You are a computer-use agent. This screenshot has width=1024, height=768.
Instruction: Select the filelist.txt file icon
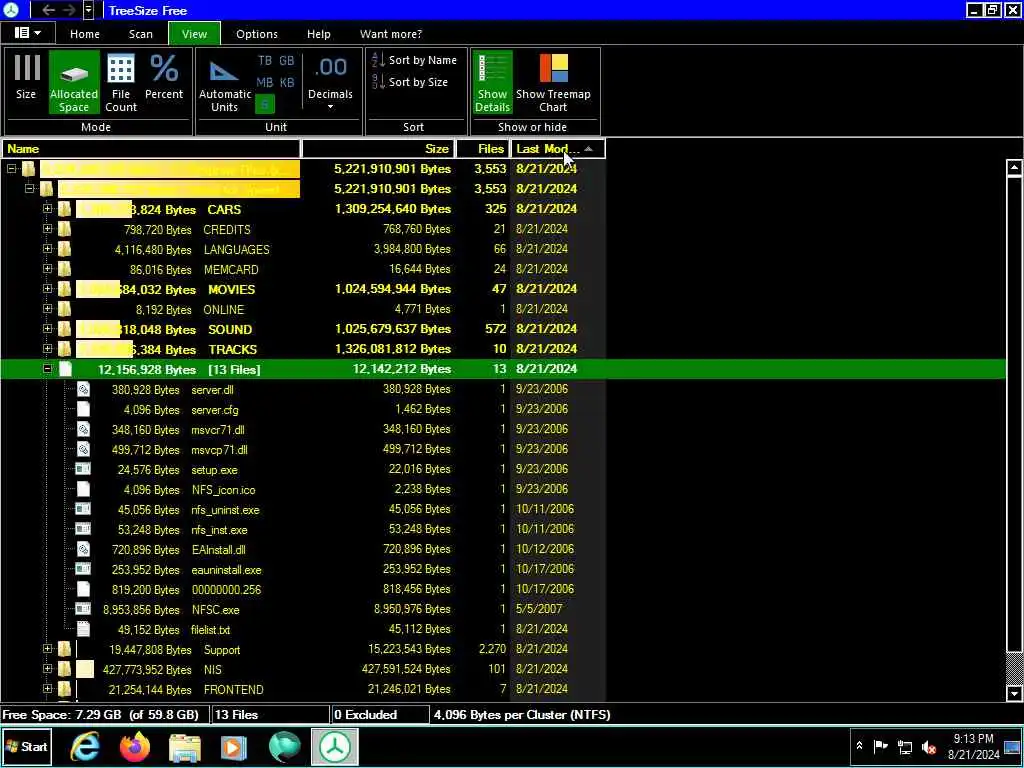tap(83, 629)
